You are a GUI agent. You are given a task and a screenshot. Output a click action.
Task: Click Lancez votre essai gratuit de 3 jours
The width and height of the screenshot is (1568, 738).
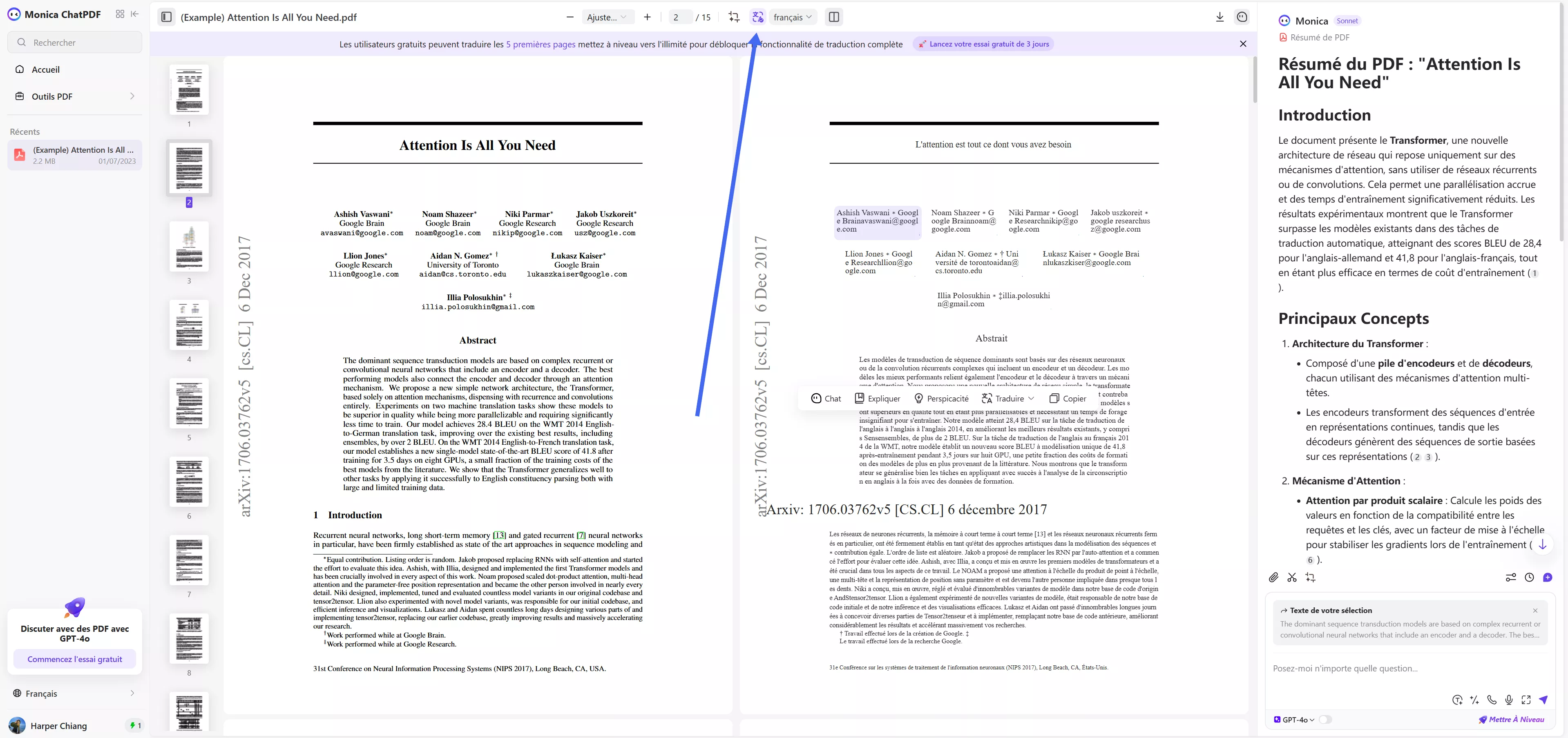pos(984,44)
